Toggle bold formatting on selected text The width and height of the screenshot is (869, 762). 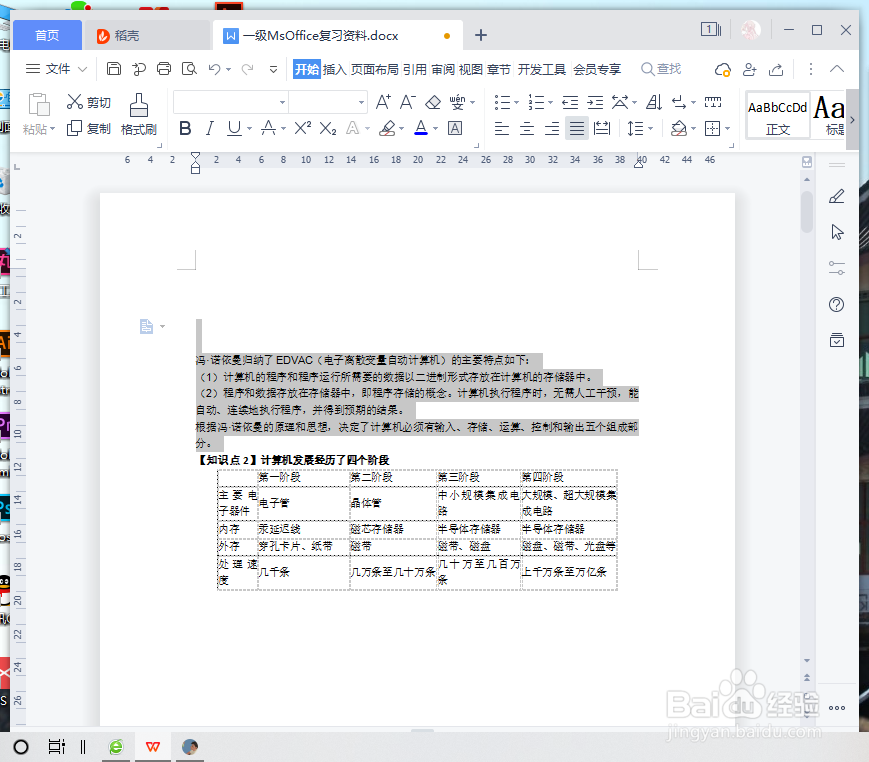pyautogui.click(x=184, y=128)
